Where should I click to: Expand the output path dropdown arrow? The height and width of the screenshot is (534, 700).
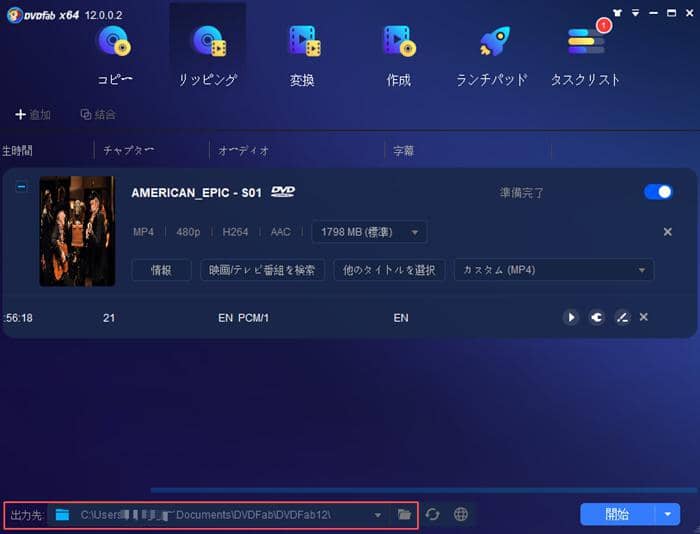point(378,515)
